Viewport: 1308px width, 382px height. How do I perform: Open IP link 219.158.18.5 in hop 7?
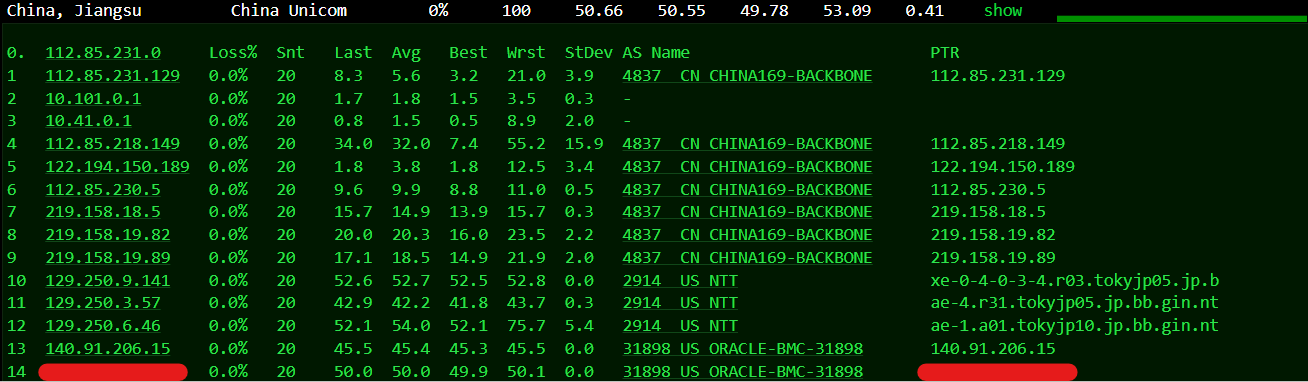point(103,212)
